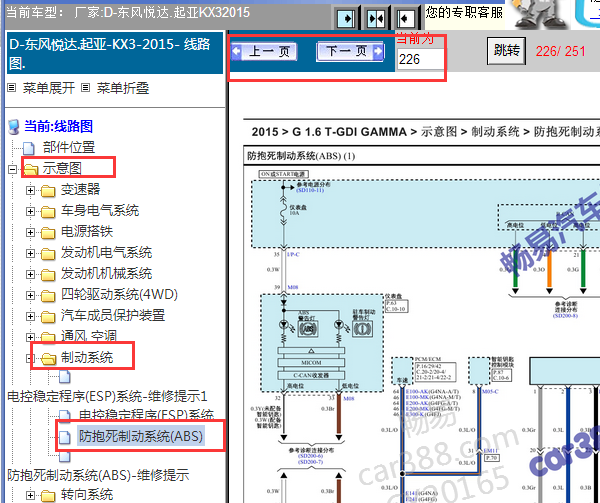The width and height of the screenshot is (600, 503).
Task: Click SD110-11 reference link in diagram
Action: point(310,190)
